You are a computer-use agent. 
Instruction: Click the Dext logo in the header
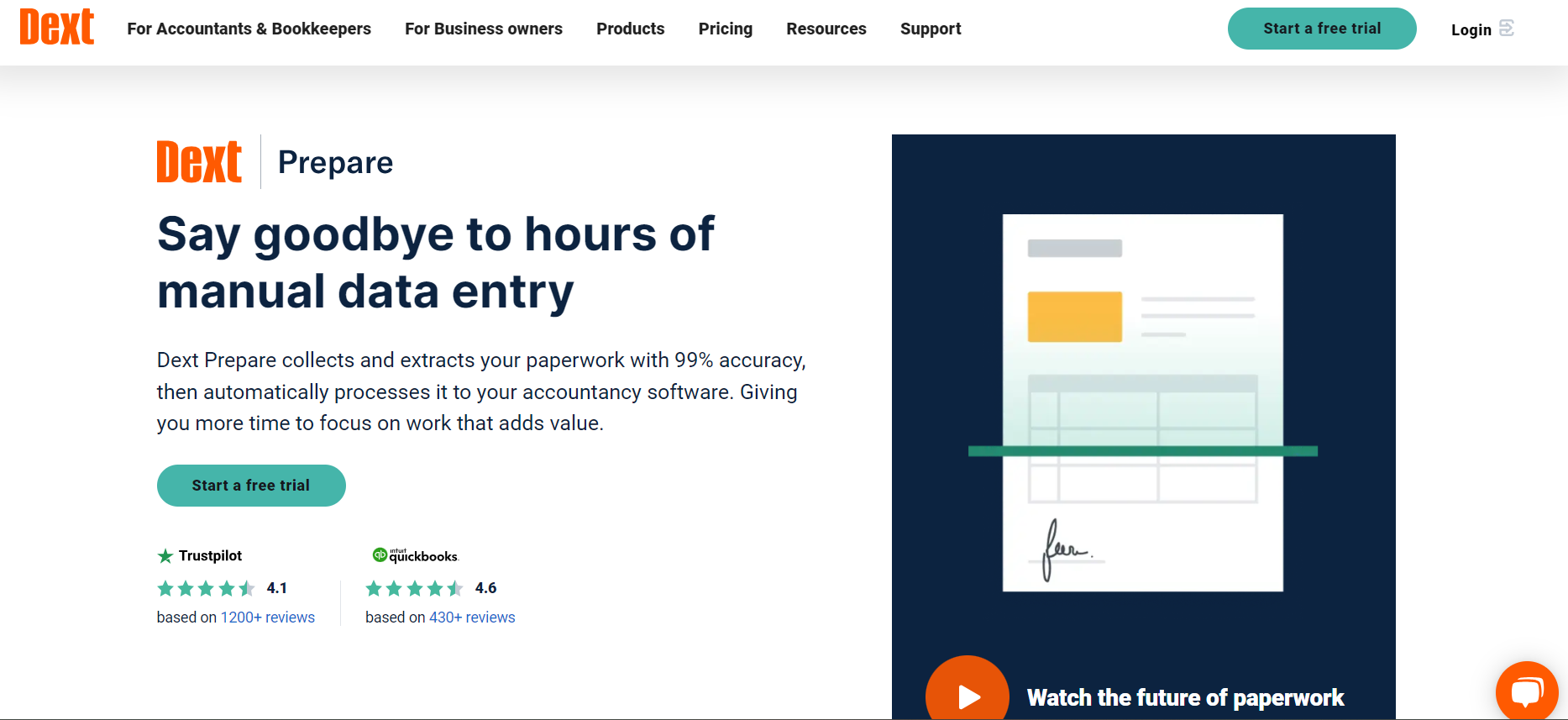[x=56, y=28]
